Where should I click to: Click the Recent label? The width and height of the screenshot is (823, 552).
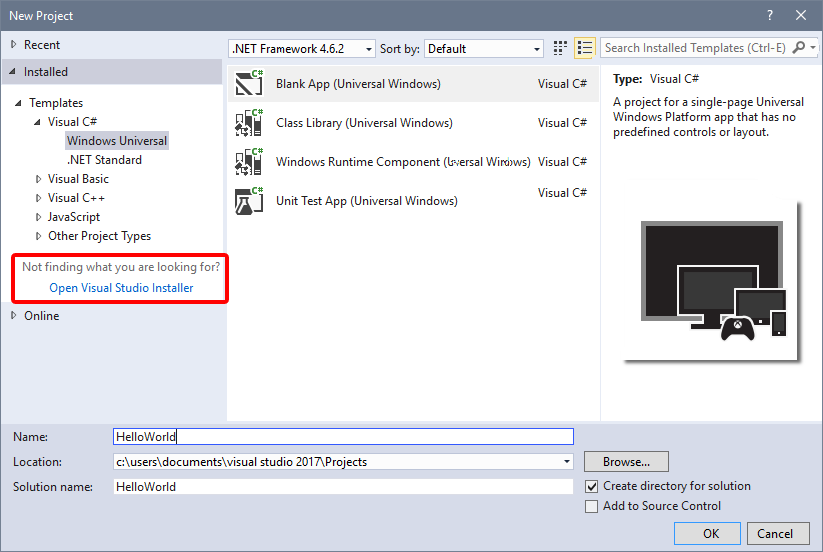coord(42,45)
